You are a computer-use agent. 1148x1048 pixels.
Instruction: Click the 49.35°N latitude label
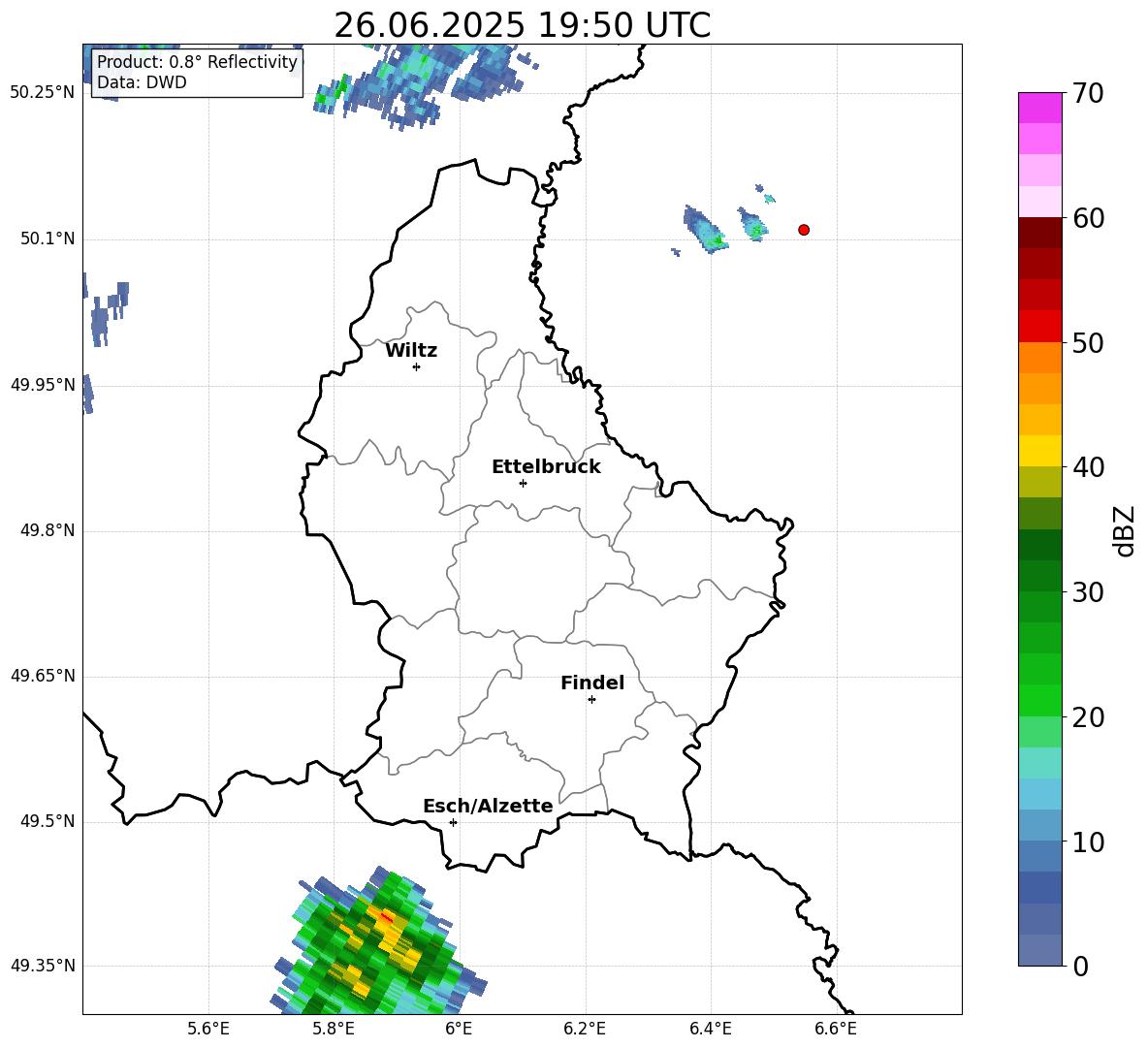pos(43,966)
